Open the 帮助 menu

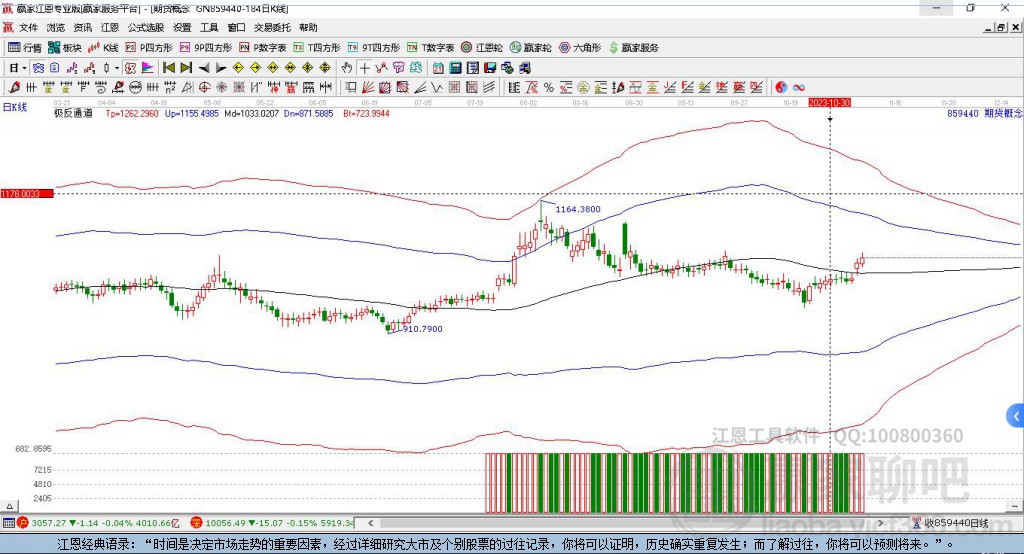pos(308,27)
